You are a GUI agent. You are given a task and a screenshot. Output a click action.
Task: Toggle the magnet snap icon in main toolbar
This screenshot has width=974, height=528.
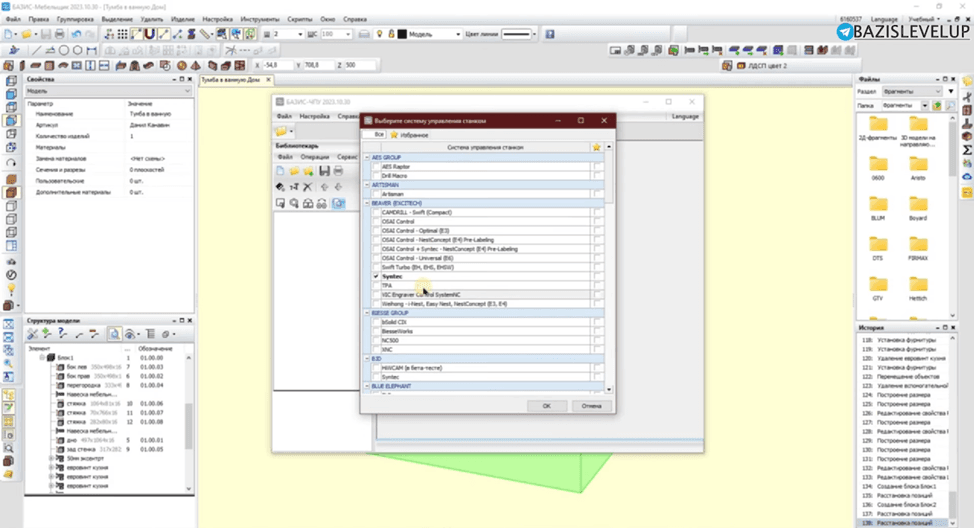[x=150, y=34]
